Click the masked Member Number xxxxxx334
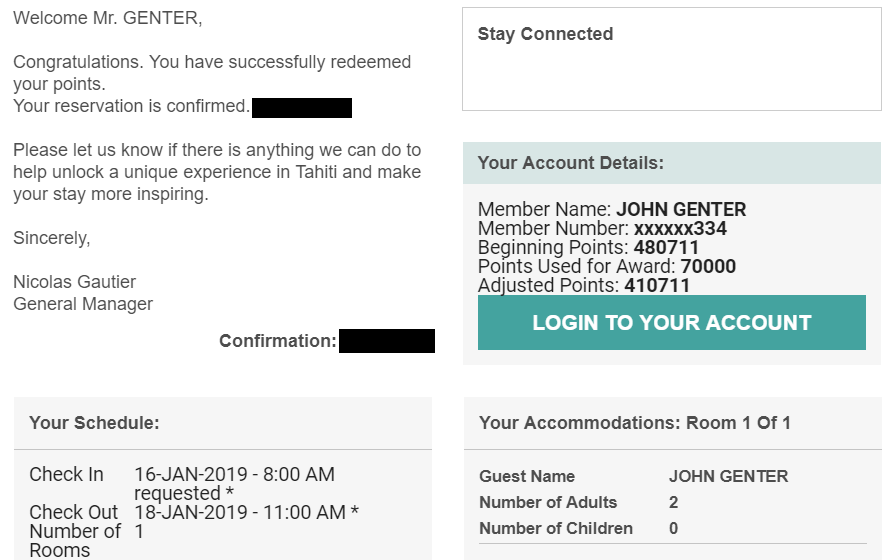 click(680, 229)
